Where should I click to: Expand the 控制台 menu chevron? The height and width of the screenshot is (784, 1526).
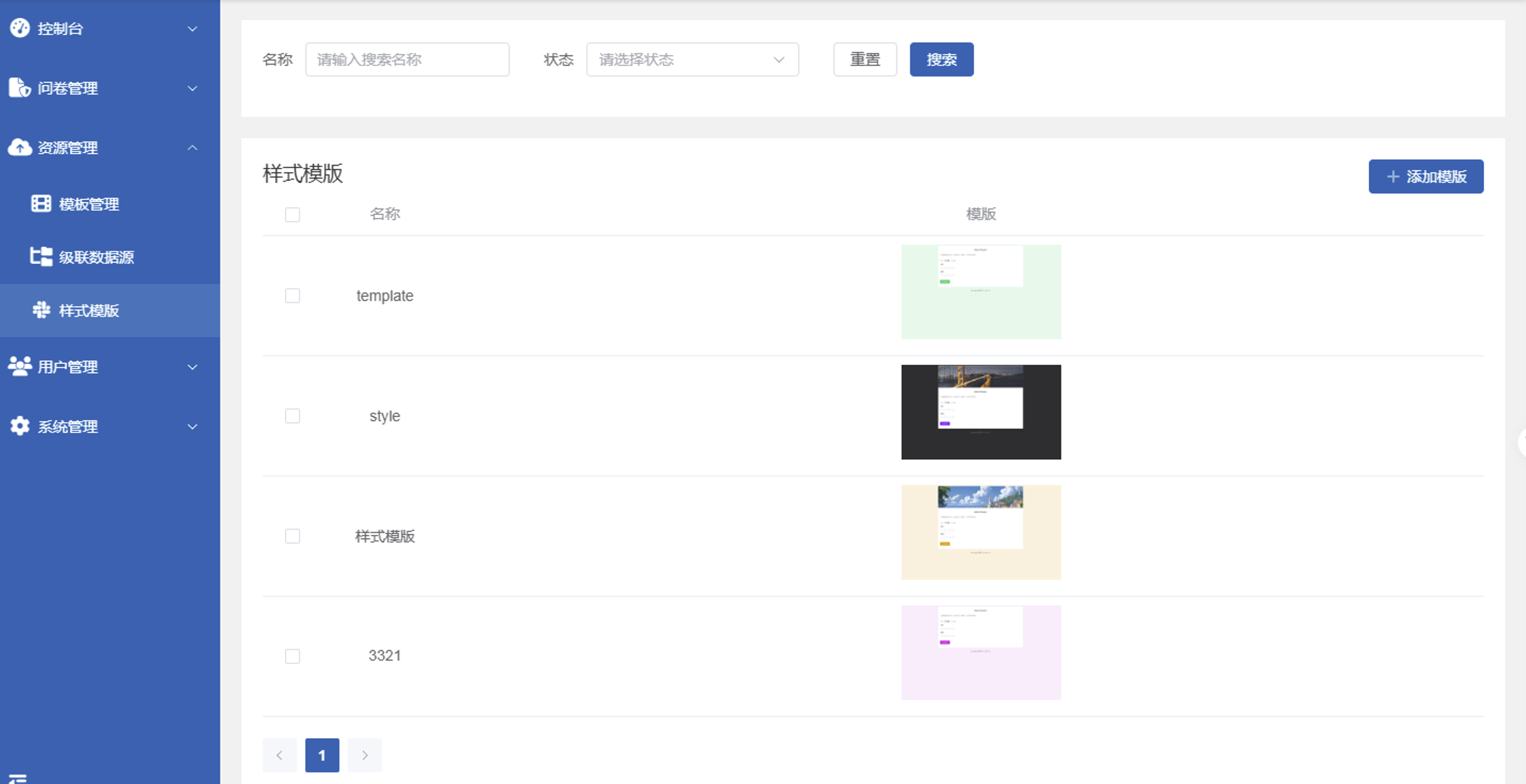click(193, 29)
